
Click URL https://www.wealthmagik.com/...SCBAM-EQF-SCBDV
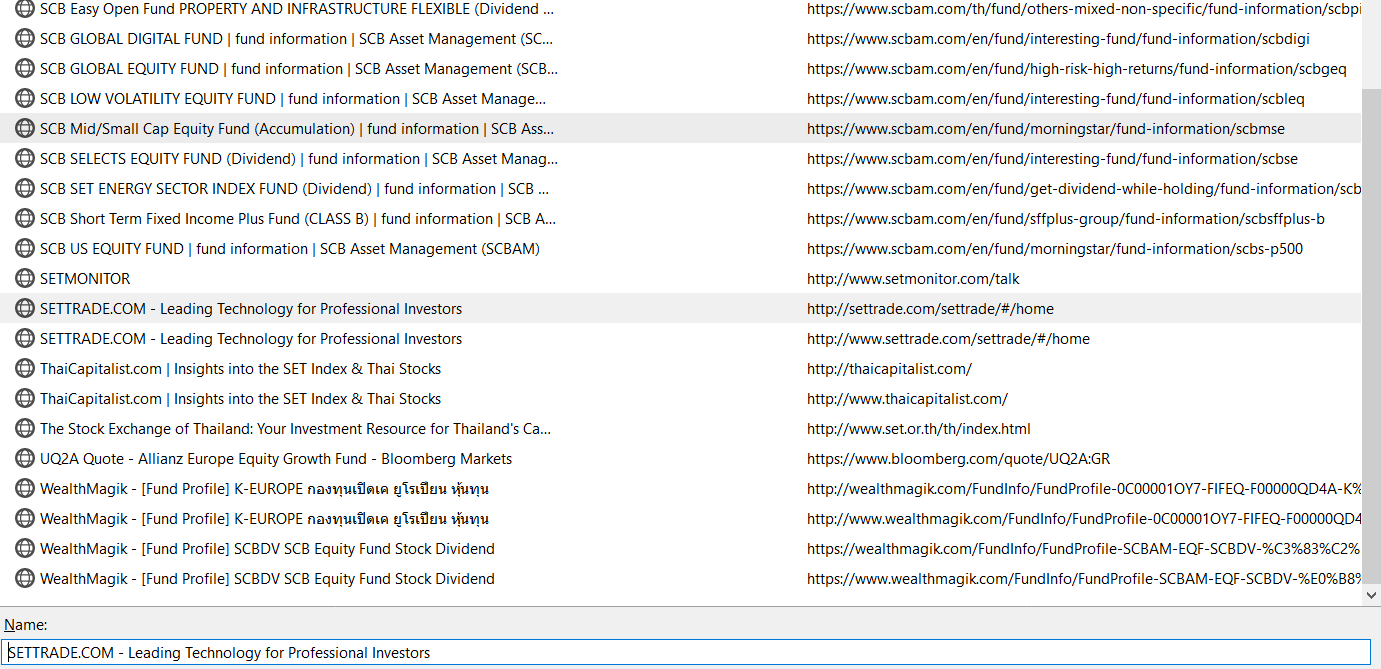(1084, 579)
